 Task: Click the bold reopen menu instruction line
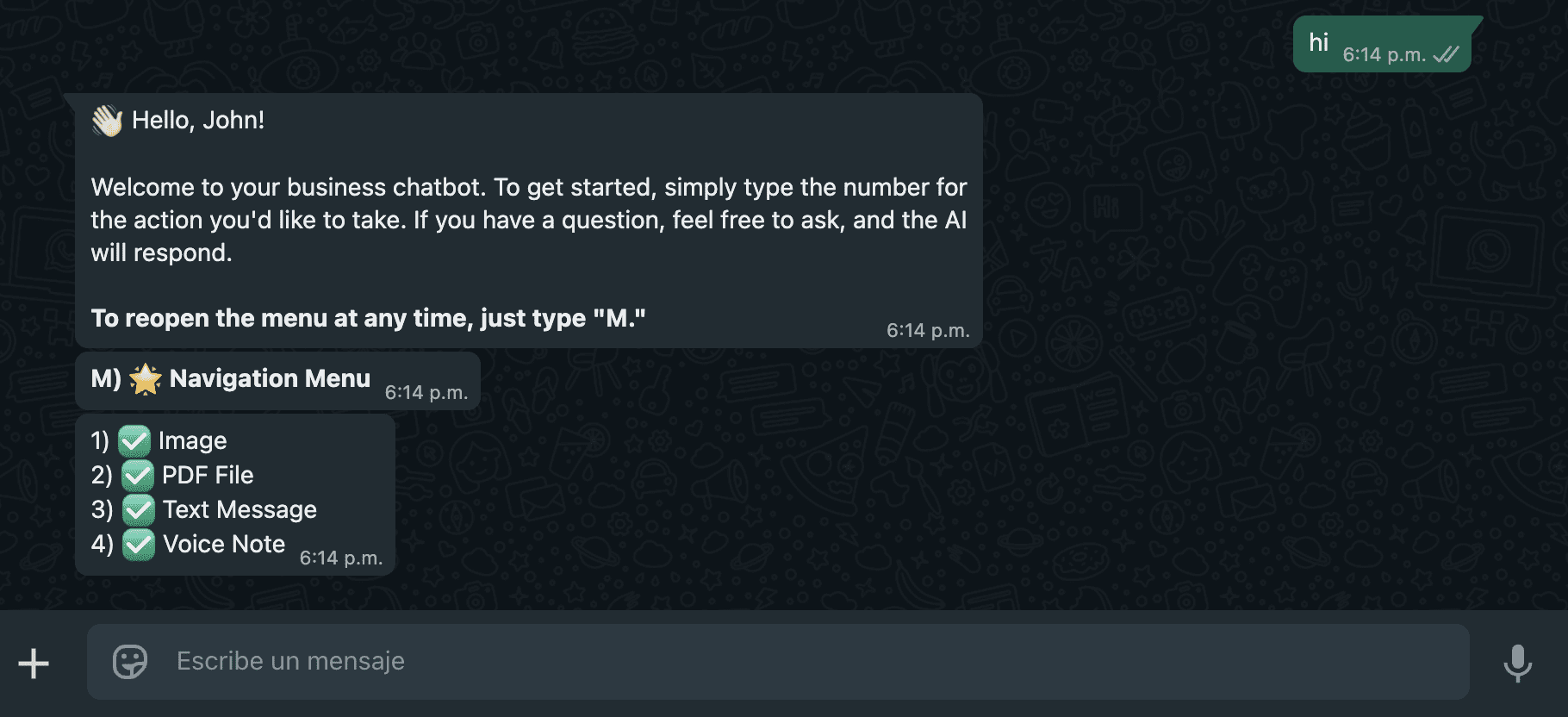click(x=369, y=318)
